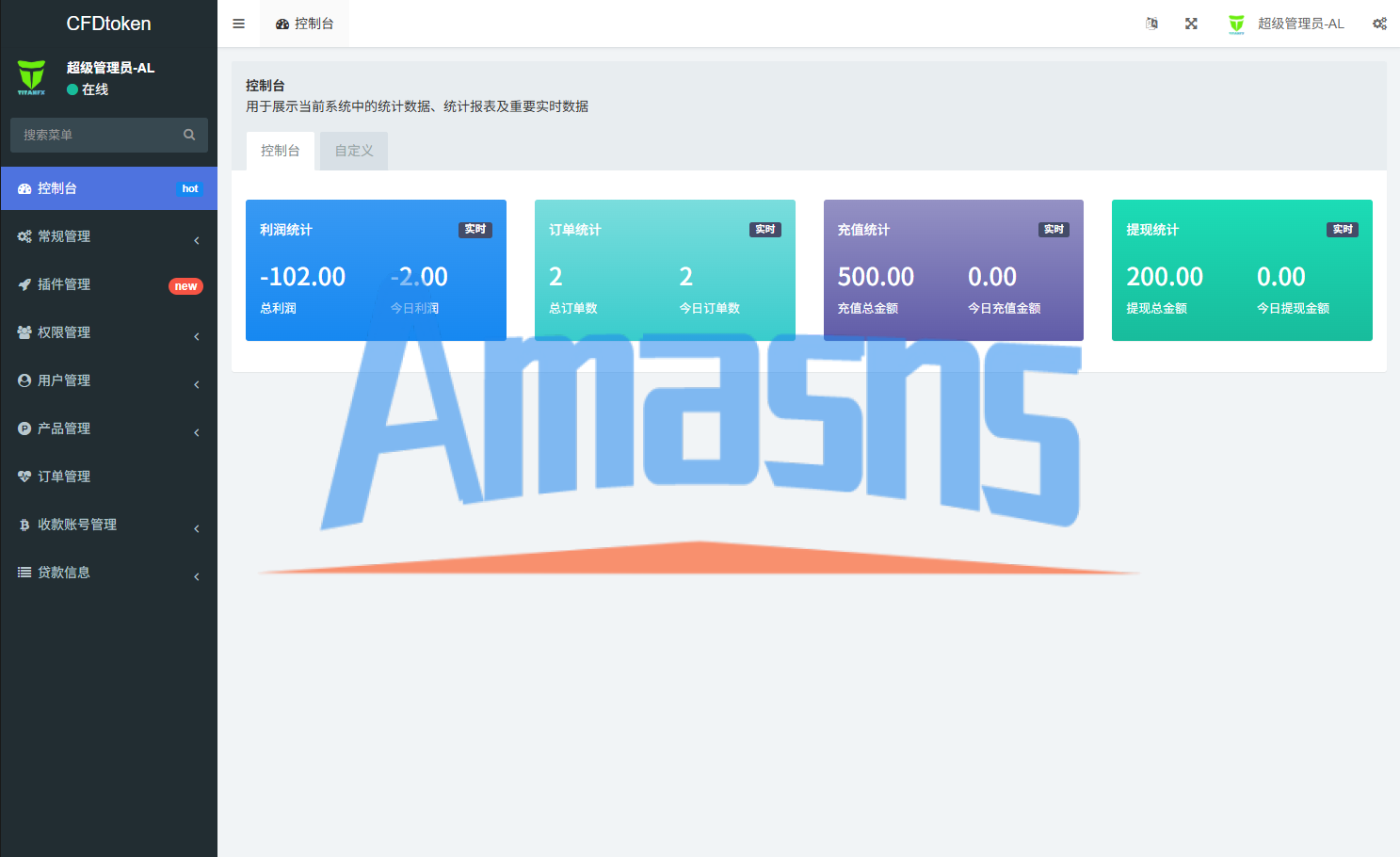Expand 常规管理 submenu chevron
Viewport: 1400px width, 857px height.
pos(197,240)
